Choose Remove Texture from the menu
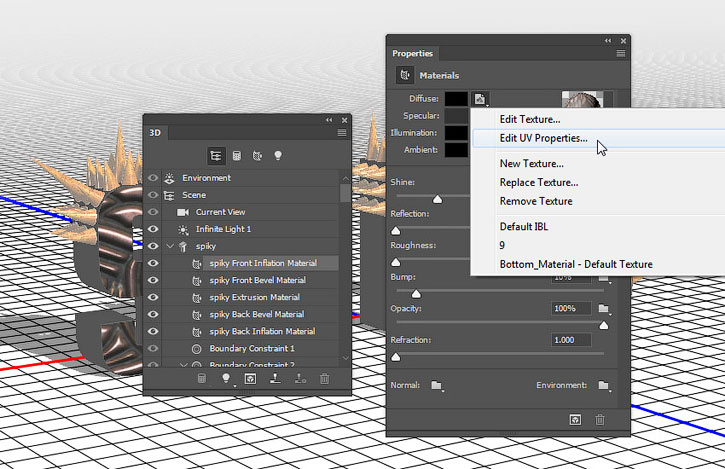 536,202
